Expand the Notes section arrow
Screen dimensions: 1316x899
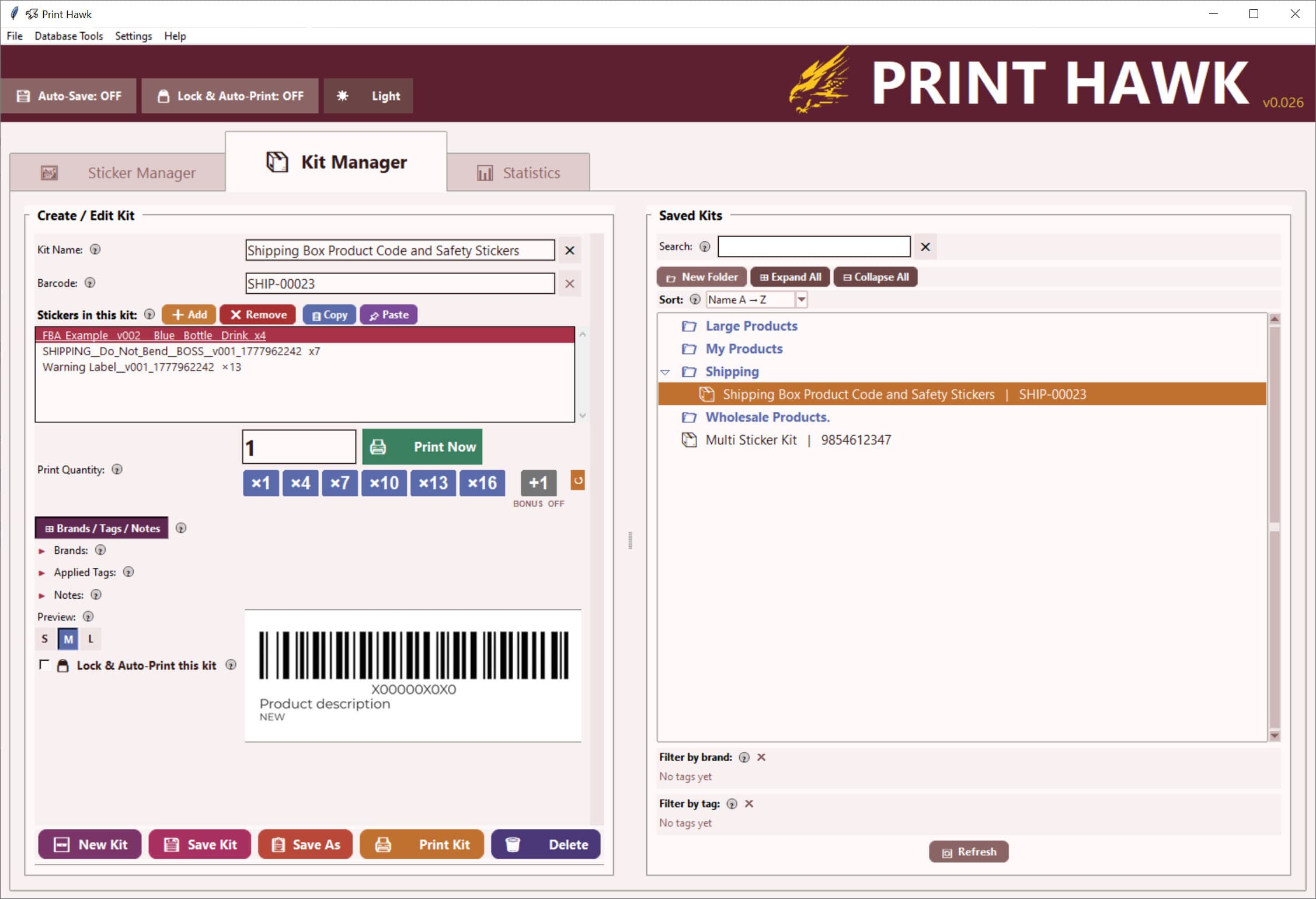42,596
